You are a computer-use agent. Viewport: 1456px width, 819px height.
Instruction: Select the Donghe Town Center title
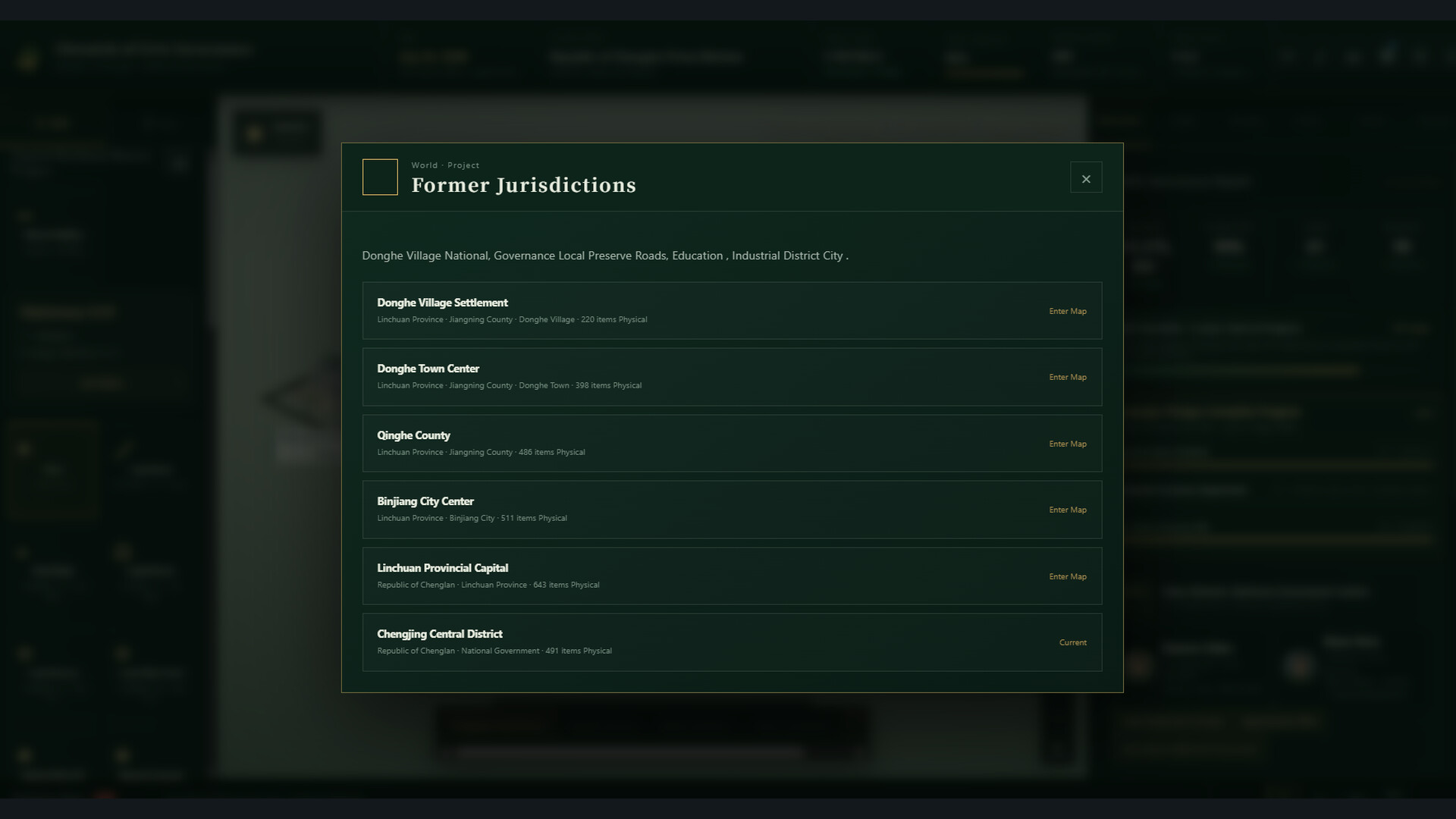coord(428,369)
